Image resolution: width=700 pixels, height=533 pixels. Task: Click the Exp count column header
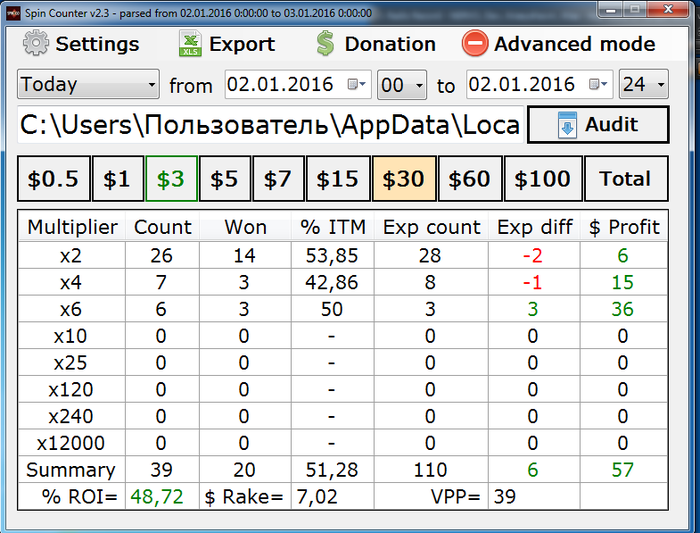point(431,227)
